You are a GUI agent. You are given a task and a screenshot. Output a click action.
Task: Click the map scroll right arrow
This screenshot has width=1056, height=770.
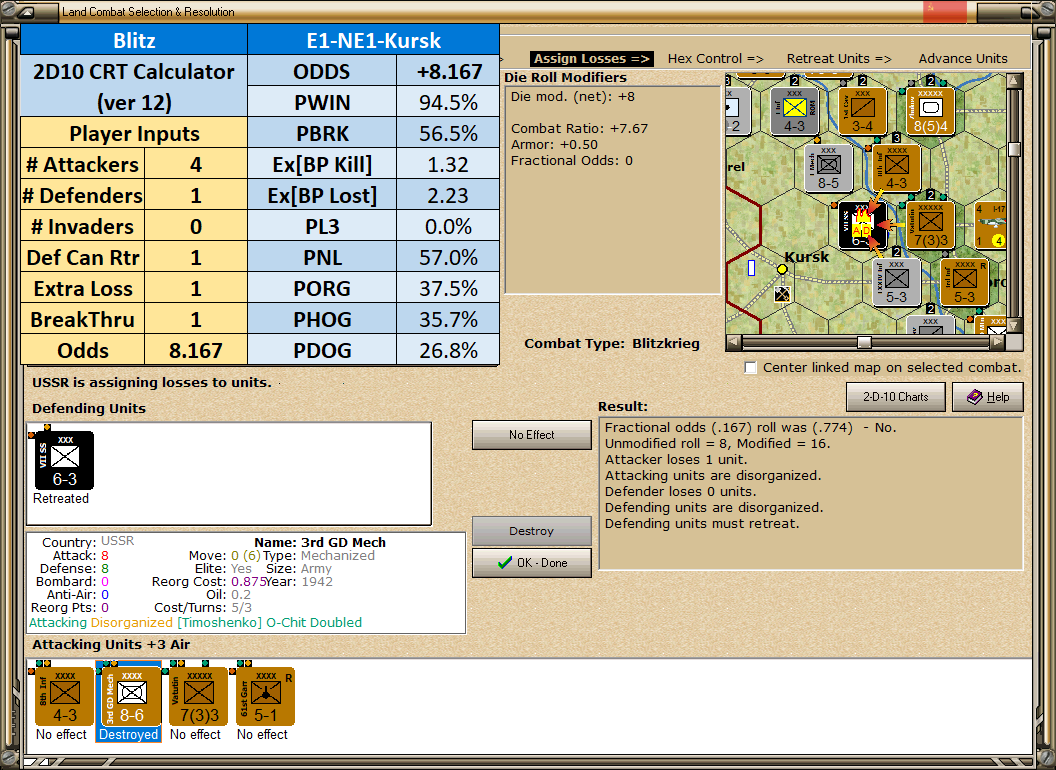tap(997, 343)
